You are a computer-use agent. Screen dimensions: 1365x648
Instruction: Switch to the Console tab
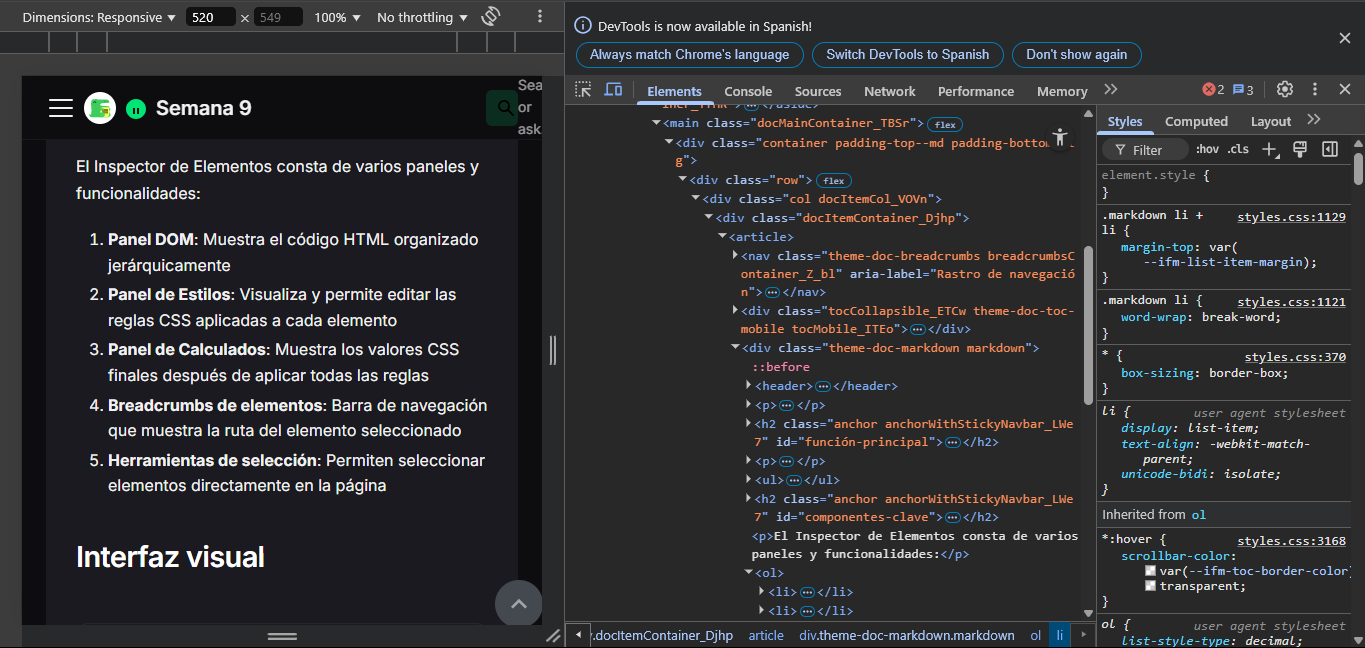coord(748,91)
